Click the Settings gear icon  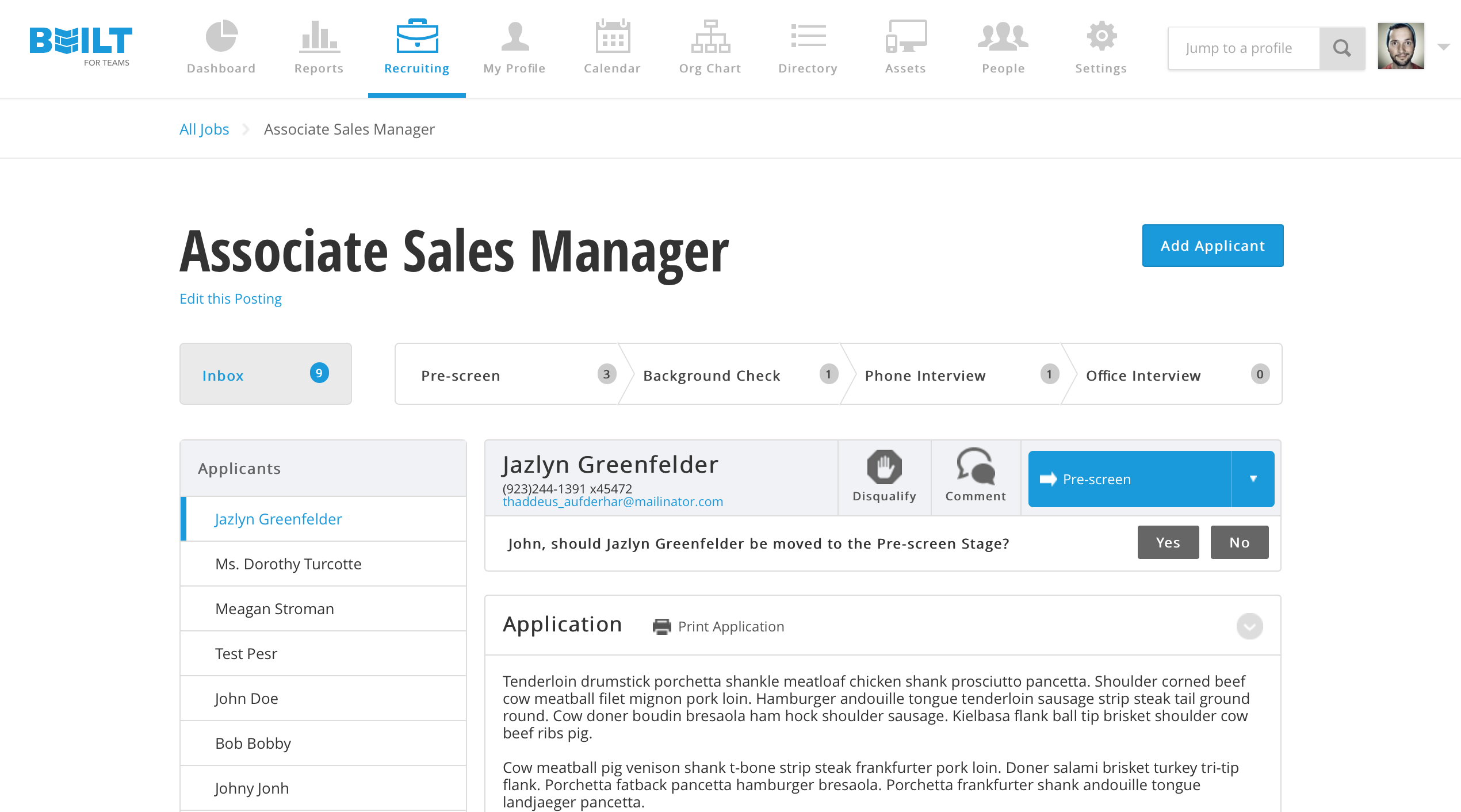1101,36
